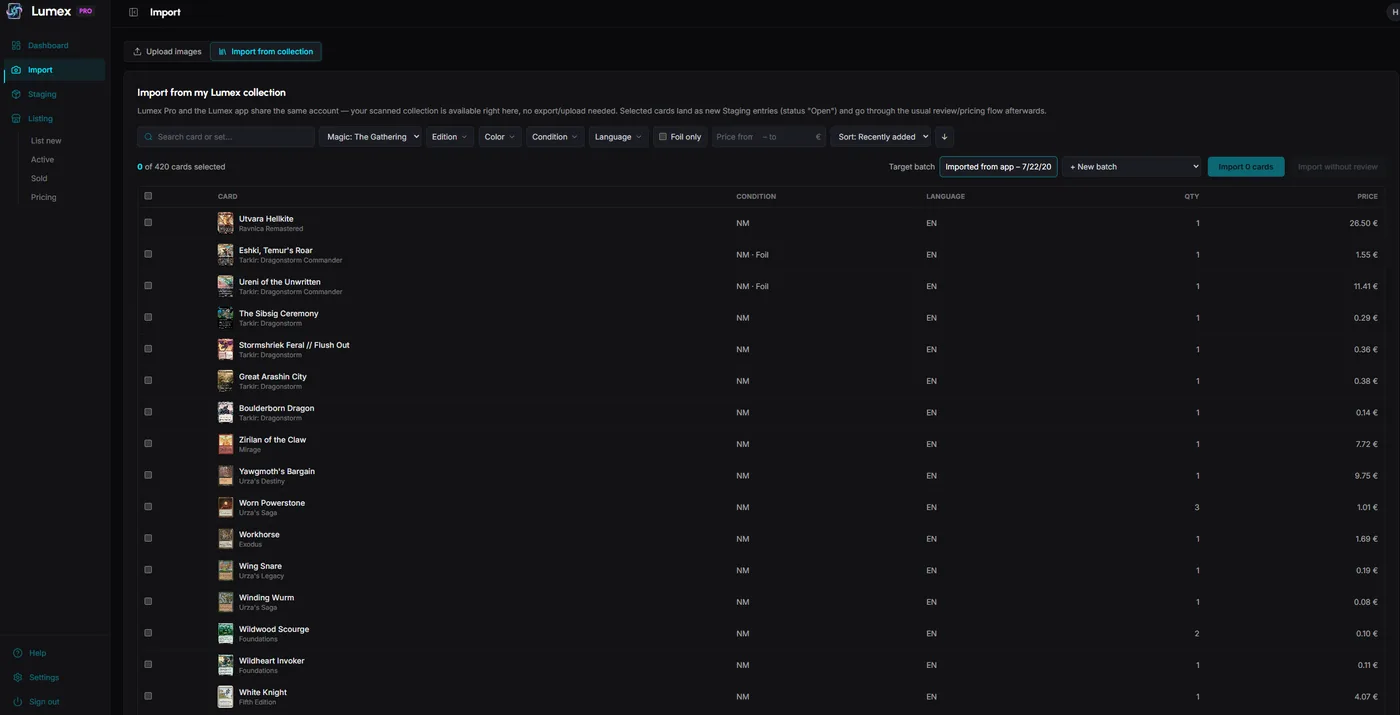This screenshot has height=715, width=1400.
Task: Check the Ureni of the Unwritten checkbox
Action: 148,286
